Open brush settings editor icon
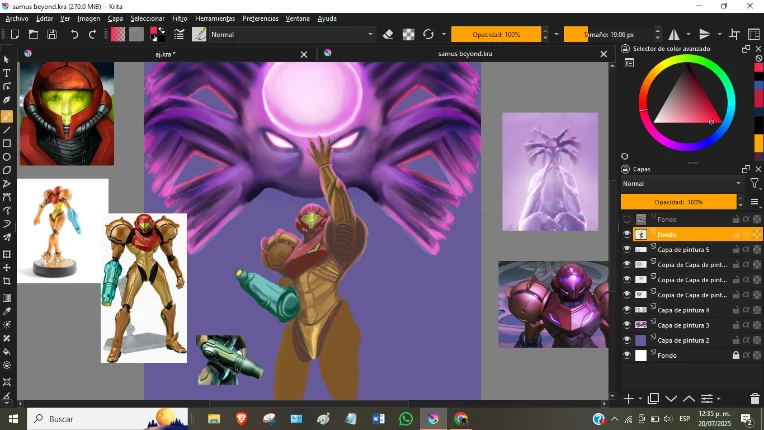Image resolution: width=764 pixels, height=430 pixels. [x=179, y=35]
